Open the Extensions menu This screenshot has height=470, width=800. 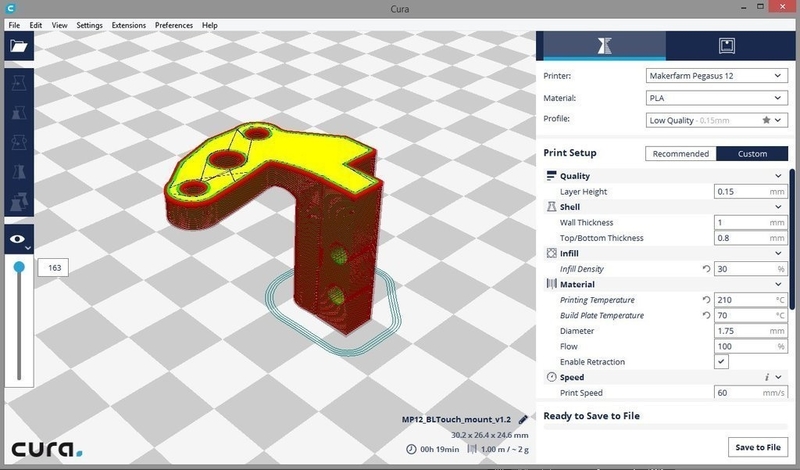pos(128,25)
